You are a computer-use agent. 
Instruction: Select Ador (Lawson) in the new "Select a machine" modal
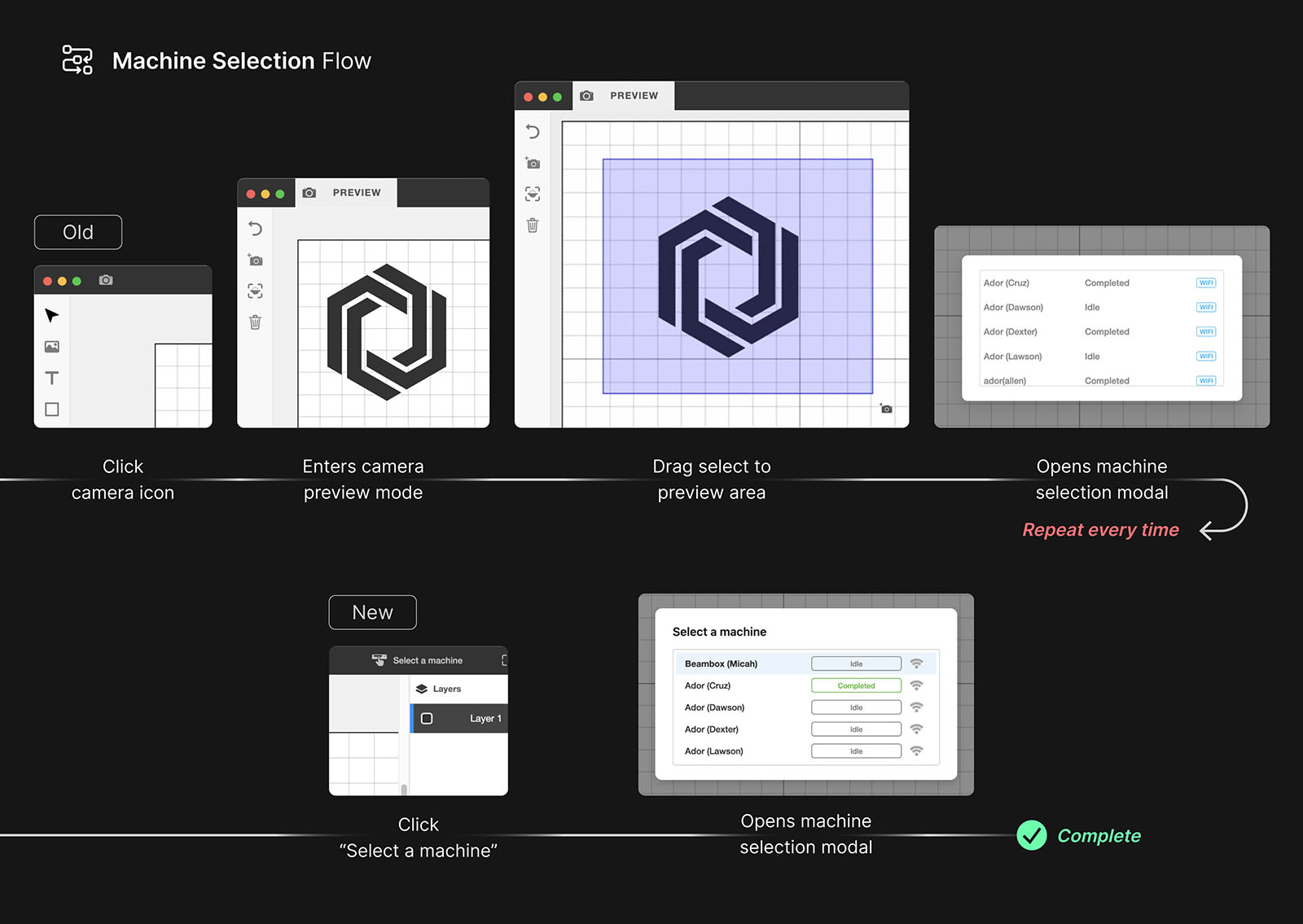pyautogui.click(x=806, y=751)
